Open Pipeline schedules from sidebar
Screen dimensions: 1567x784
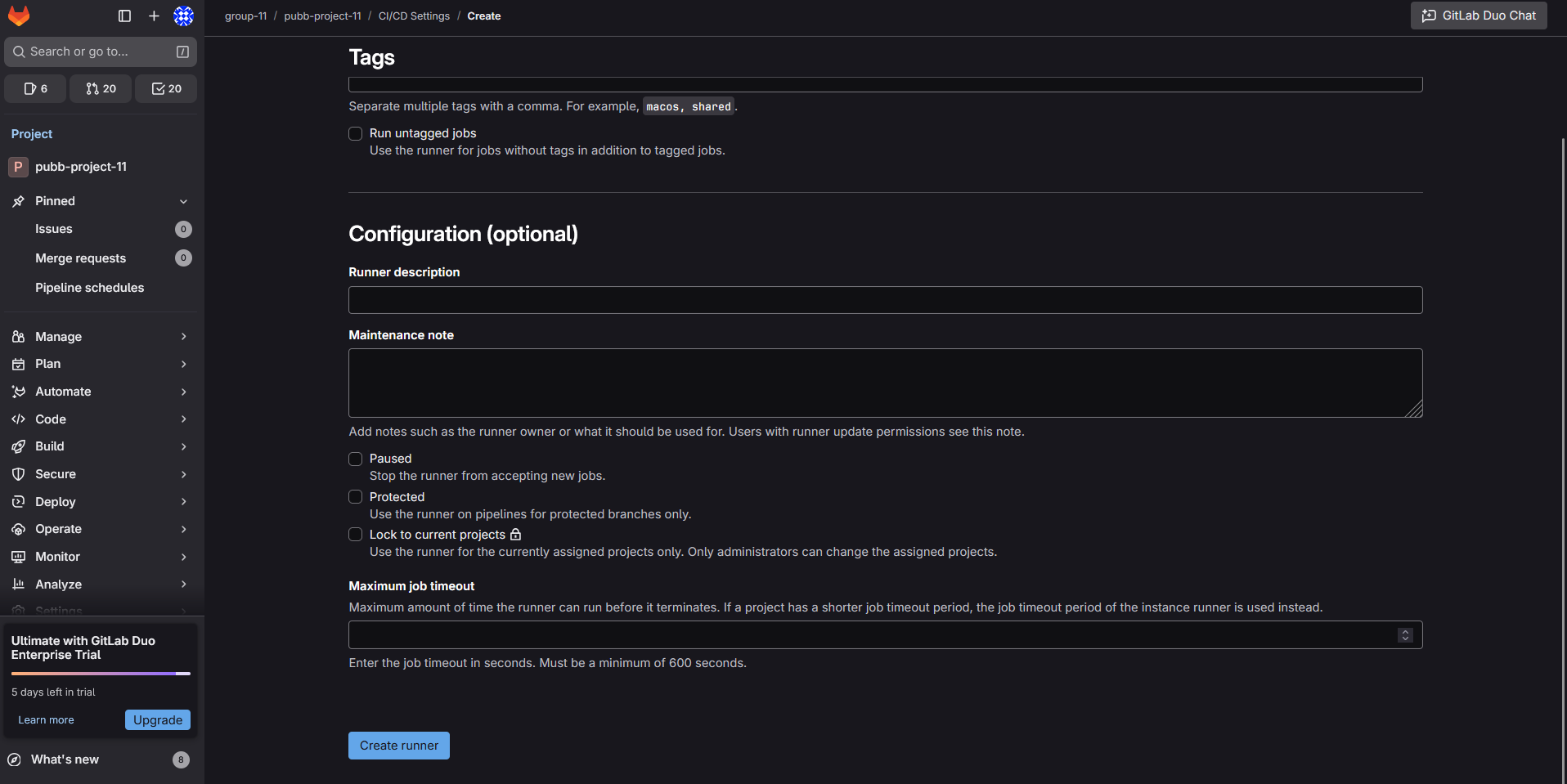[x=89, y=288]
